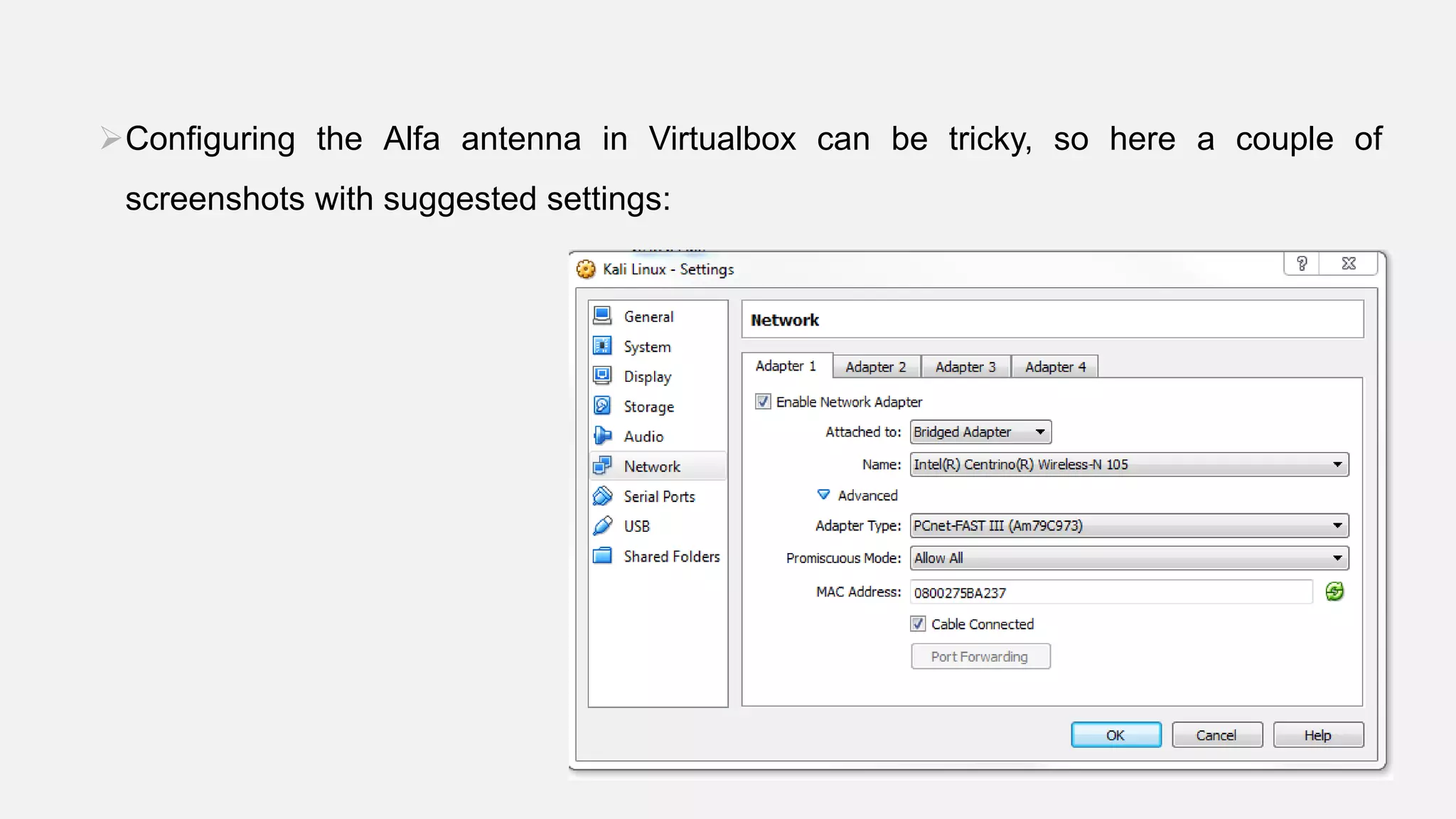Open the Attached to dropdown
This screenshot has height=819, width=1456.
[980, 432]
